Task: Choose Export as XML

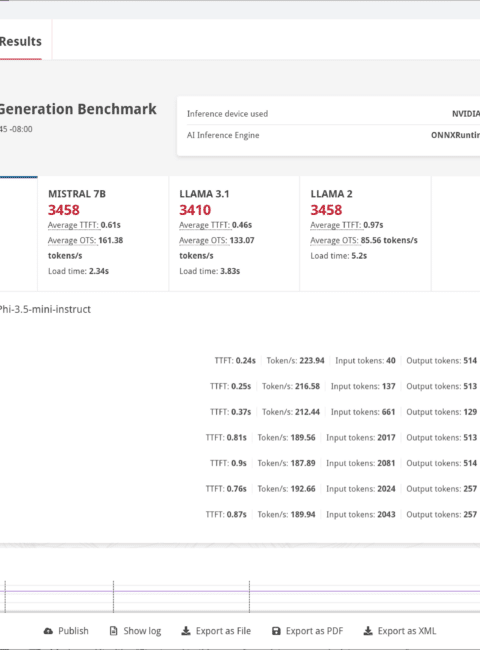Action: pyautogui.click(x=407, y=631)
